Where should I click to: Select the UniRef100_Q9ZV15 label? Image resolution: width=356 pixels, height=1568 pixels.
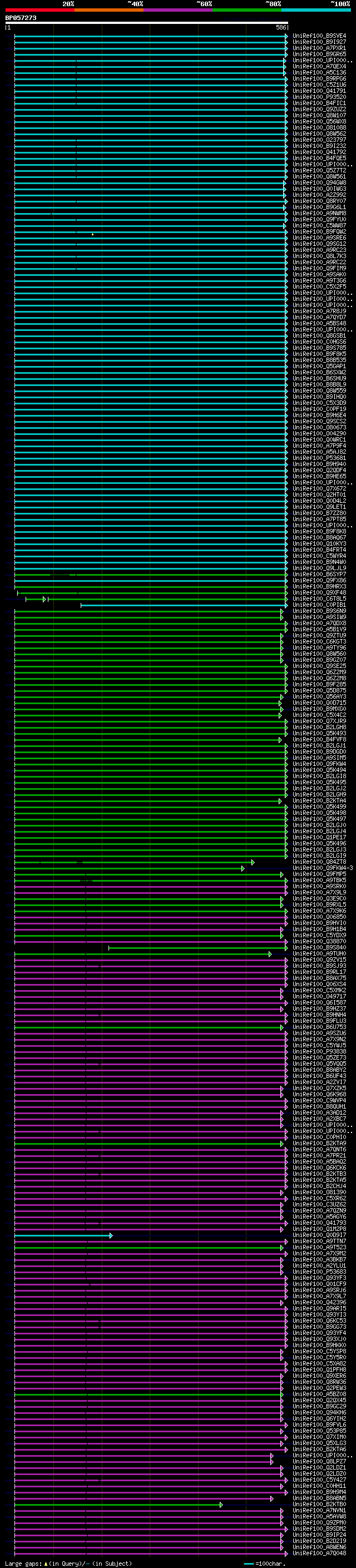pos(319,960)
